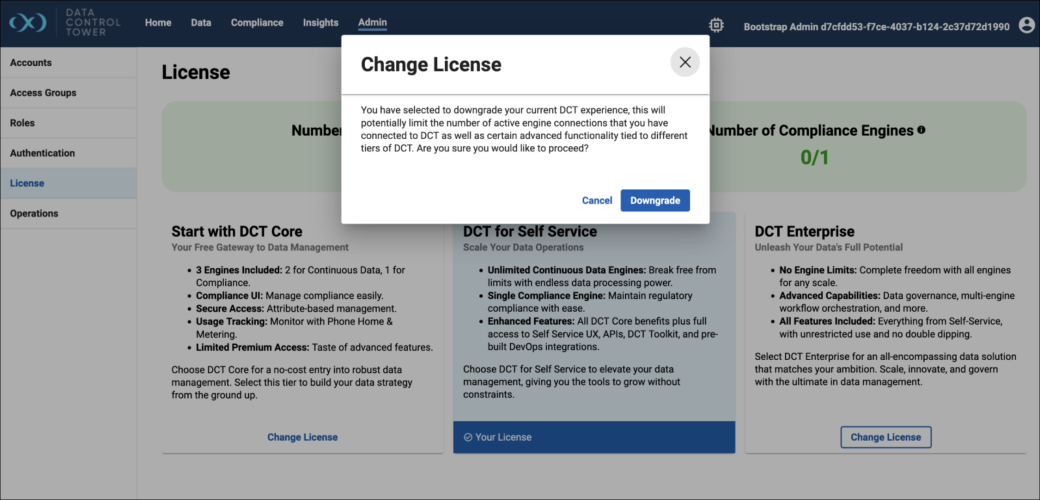Select Roles from the sidebar

(22, 123)
